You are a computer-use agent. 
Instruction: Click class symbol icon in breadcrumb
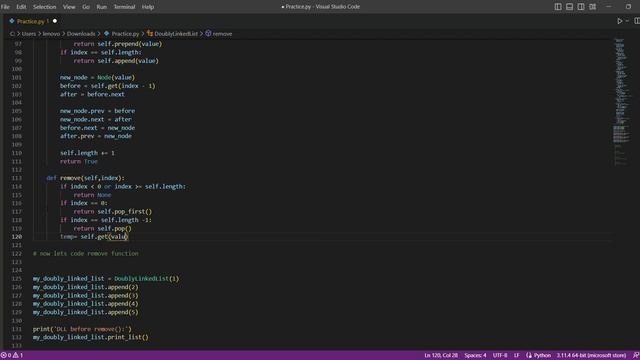point(150,34)
